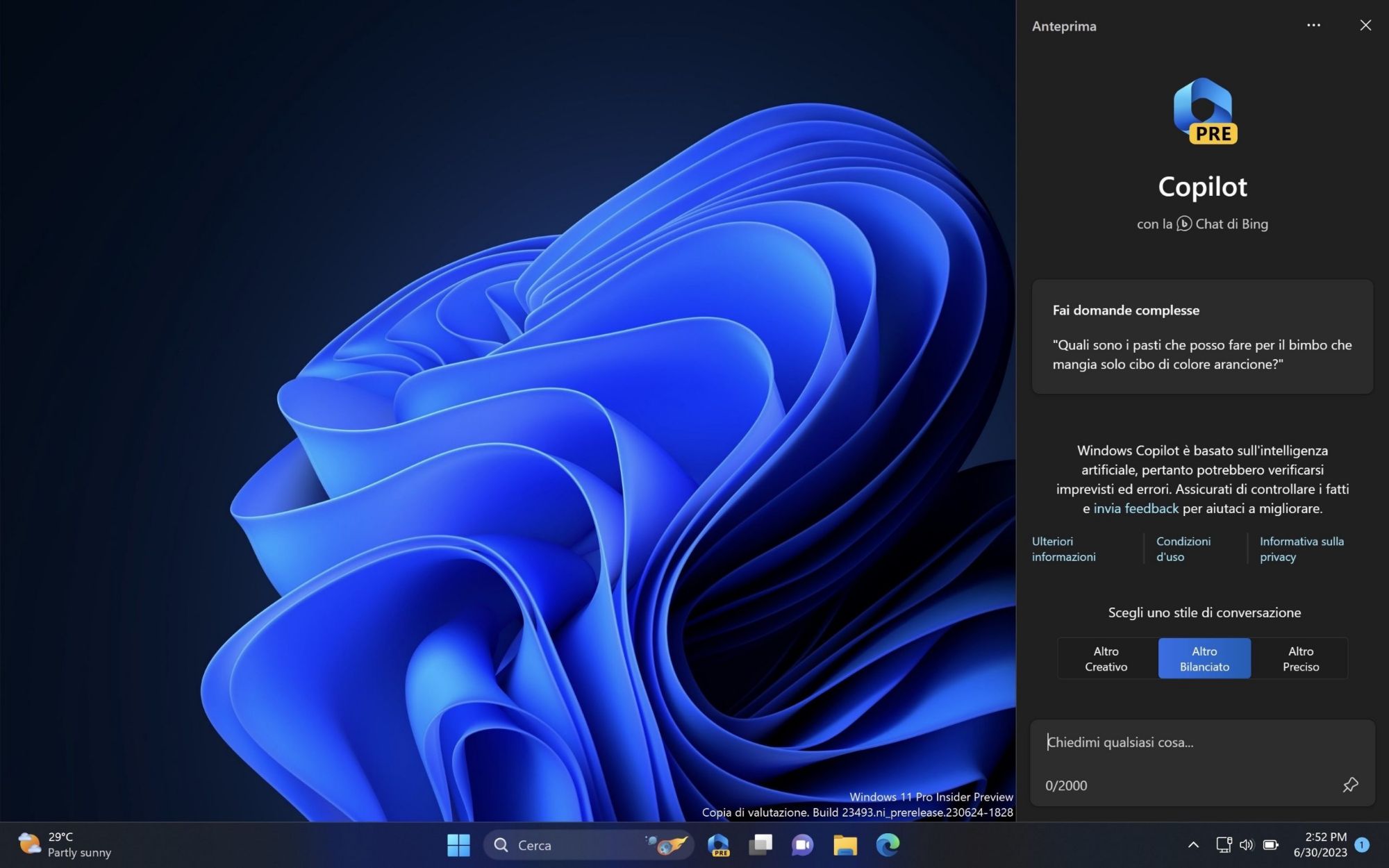1389x868 pixels.
Task: Open 'Informativa sulla privacy'
Action: [x=1301, y=549]
